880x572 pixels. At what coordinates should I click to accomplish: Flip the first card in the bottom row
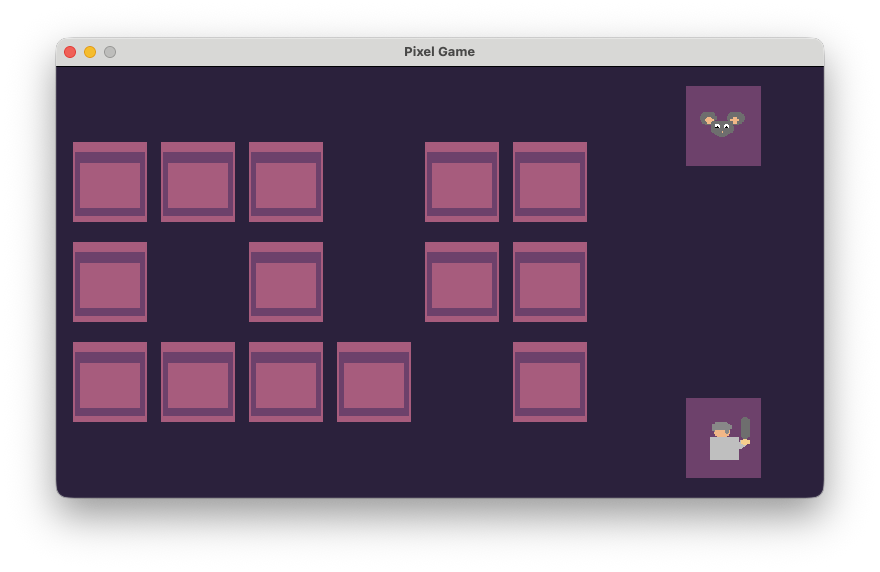click(110, 382)
